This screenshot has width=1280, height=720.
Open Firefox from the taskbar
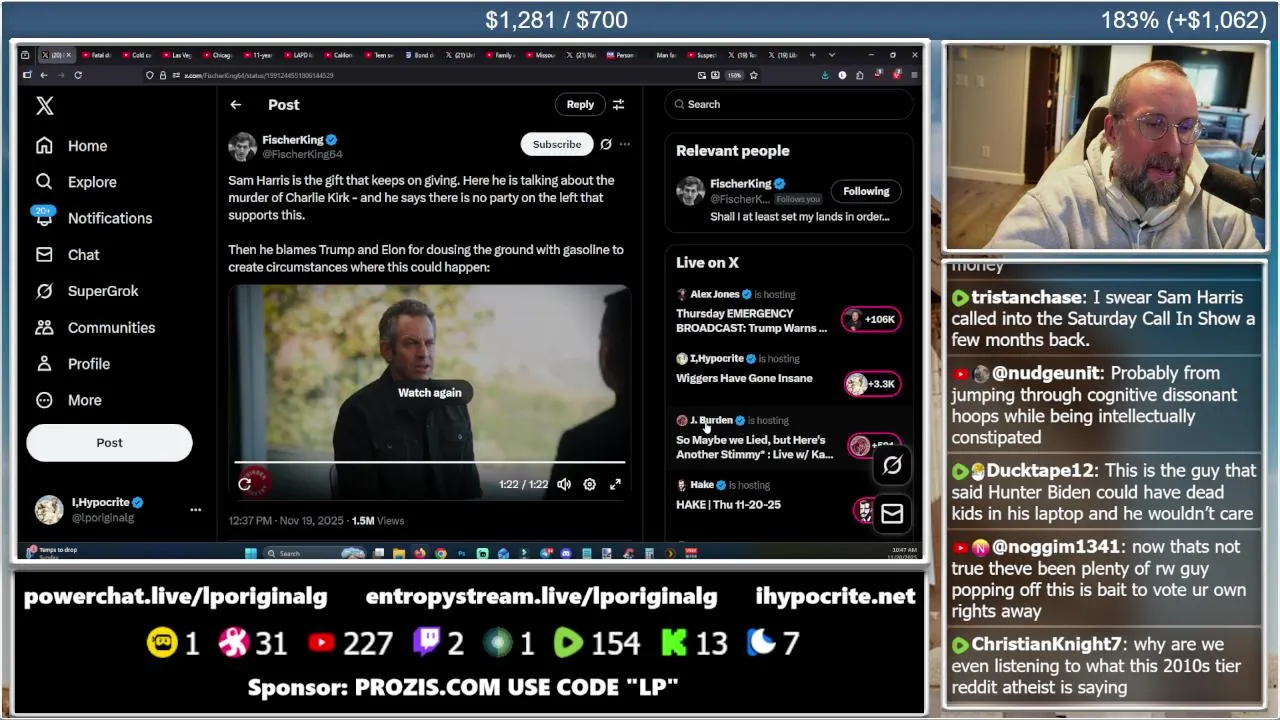coord(419,553)
